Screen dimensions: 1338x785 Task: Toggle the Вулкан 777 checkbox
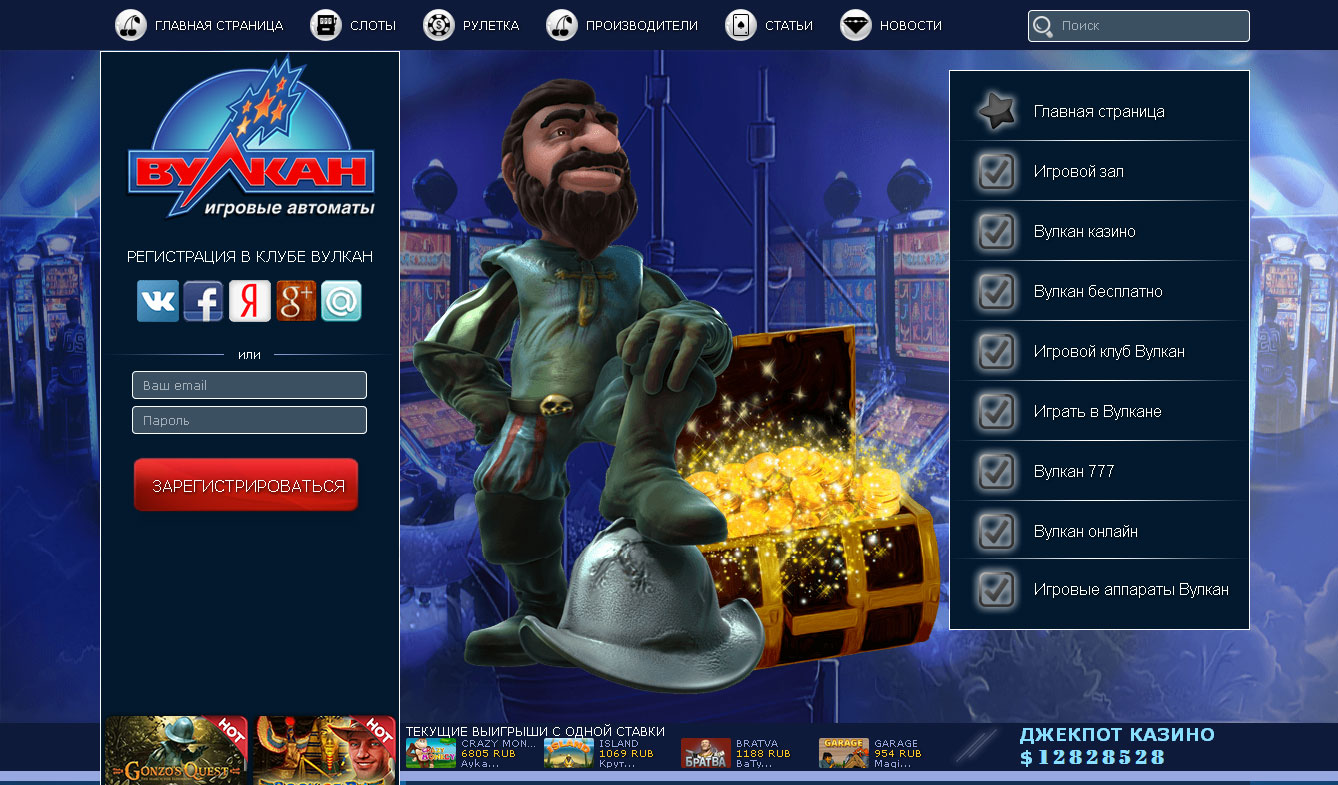pyautogui.click(x=997, y=471)
